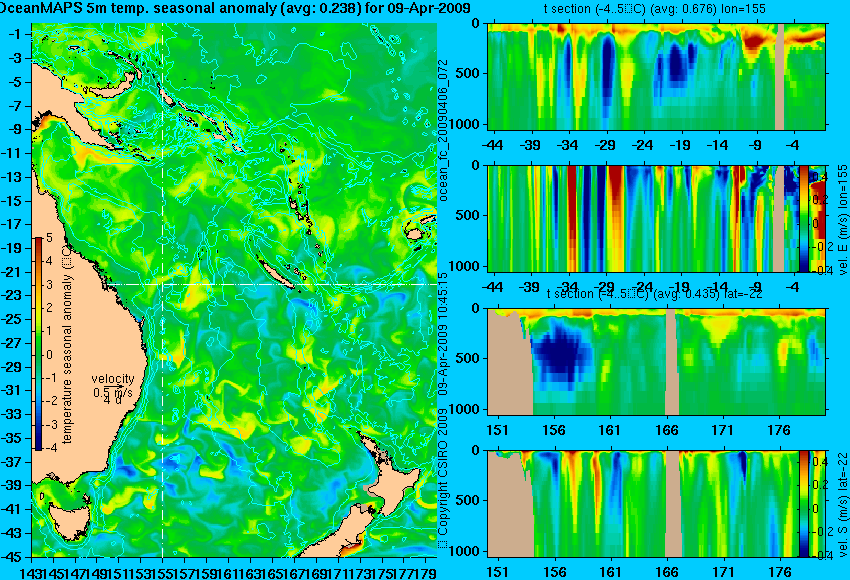Image resolution: width=850 pixels, height=580 pixels.
Task: Click the temperature seasonal anomaly color bar
Action: pyautogui.click(x=38, y=344)
